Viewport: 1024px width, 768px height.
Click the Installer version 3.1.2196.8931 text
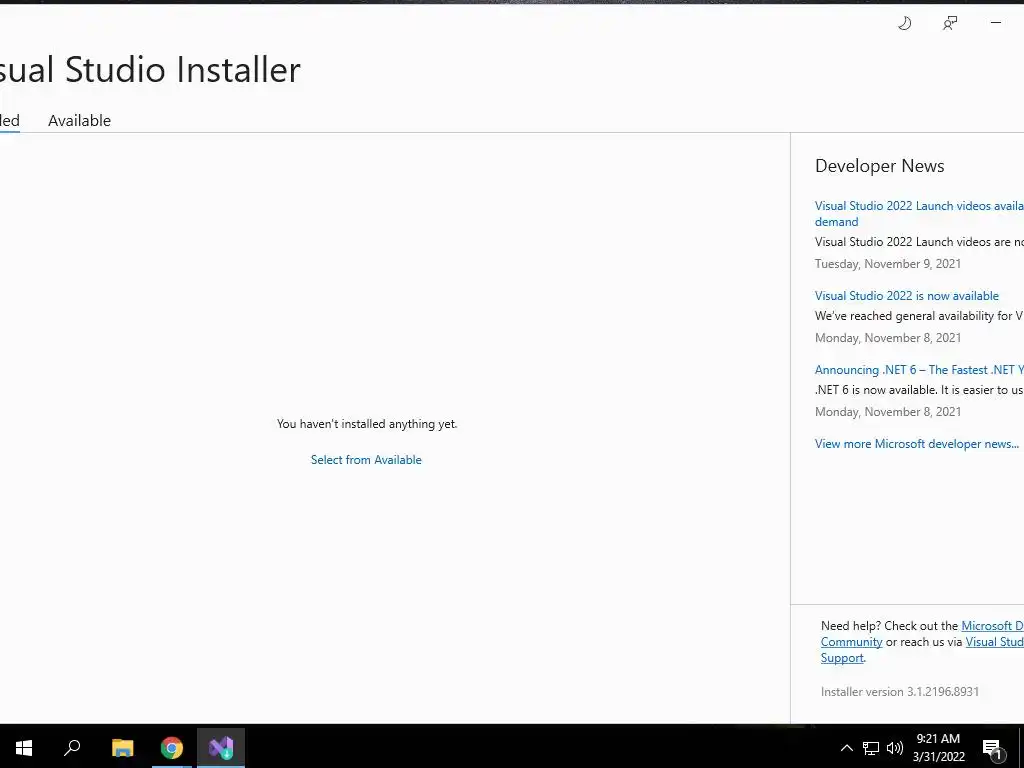(x=899, y=692)
